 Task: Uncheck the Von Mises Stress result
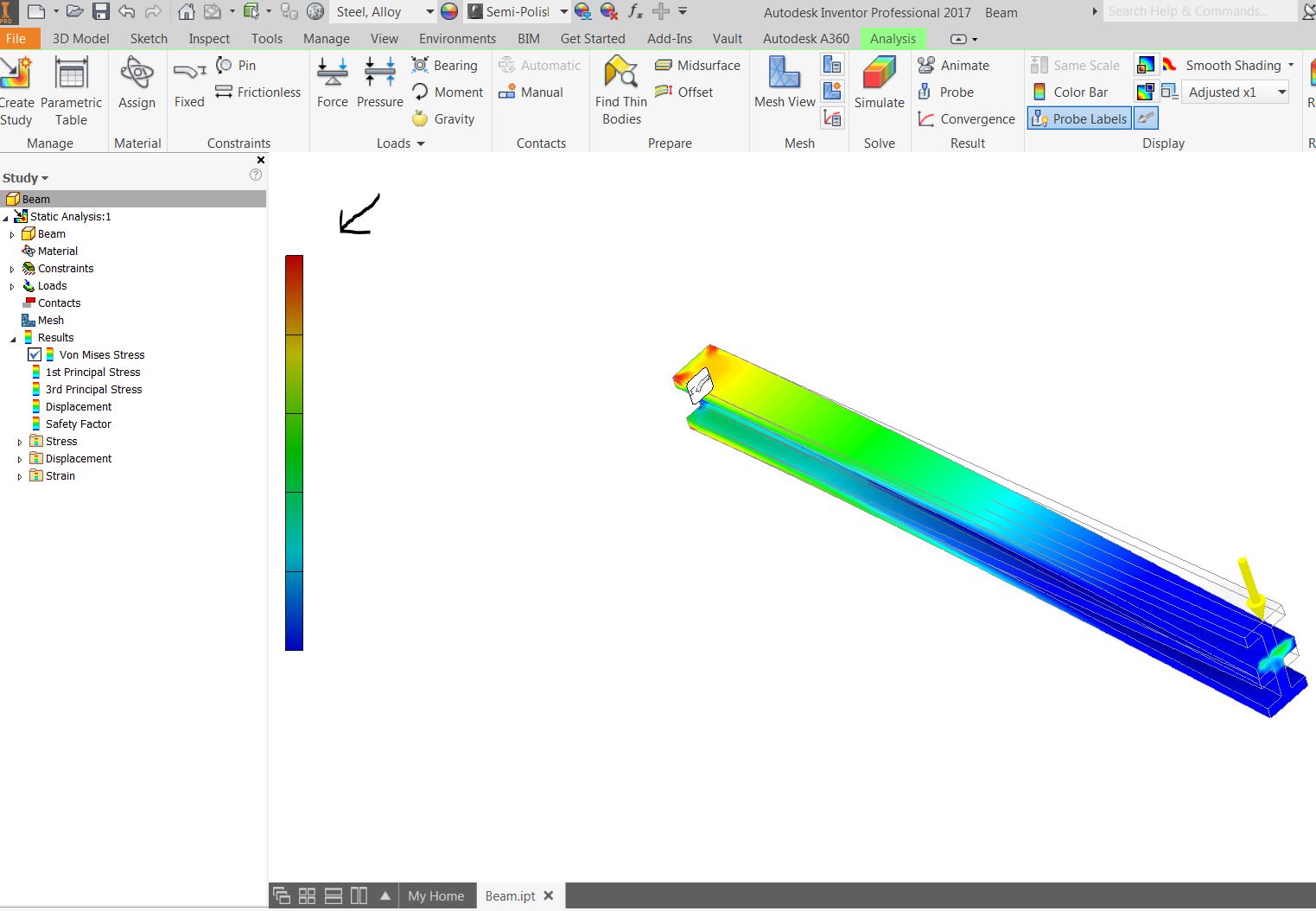[34, 354]
